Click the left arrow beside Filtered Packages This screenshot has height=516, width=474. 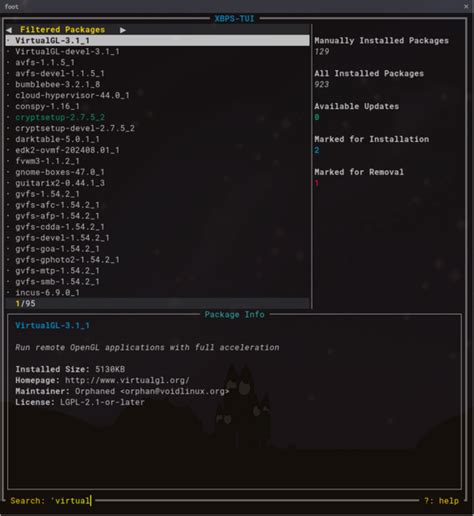(x=9, y=30)
